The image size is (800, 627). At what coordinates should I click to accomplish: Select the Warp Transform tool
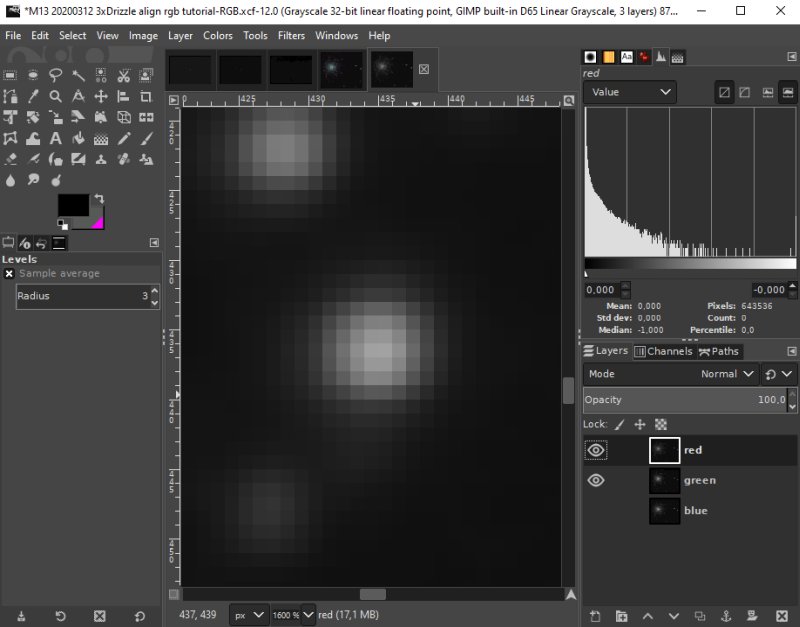[33, 138]
